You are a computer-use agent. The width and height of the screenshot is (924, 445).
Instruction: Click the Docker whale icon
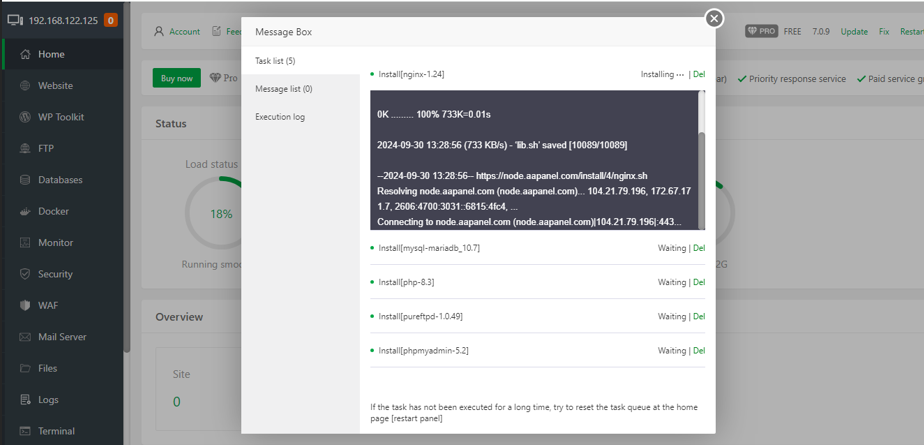coord(25,211)
